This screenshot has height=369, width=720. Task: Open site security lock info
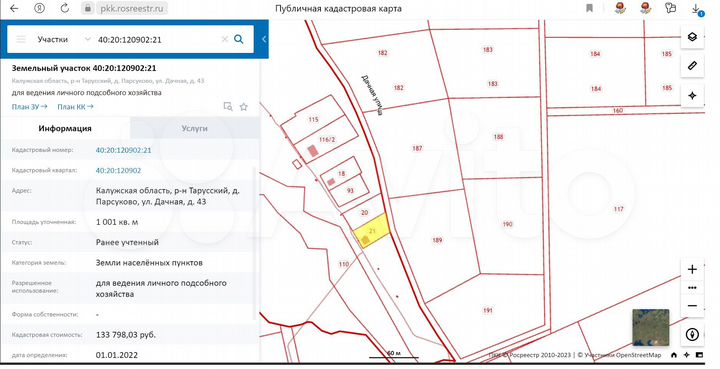(87, 8)
